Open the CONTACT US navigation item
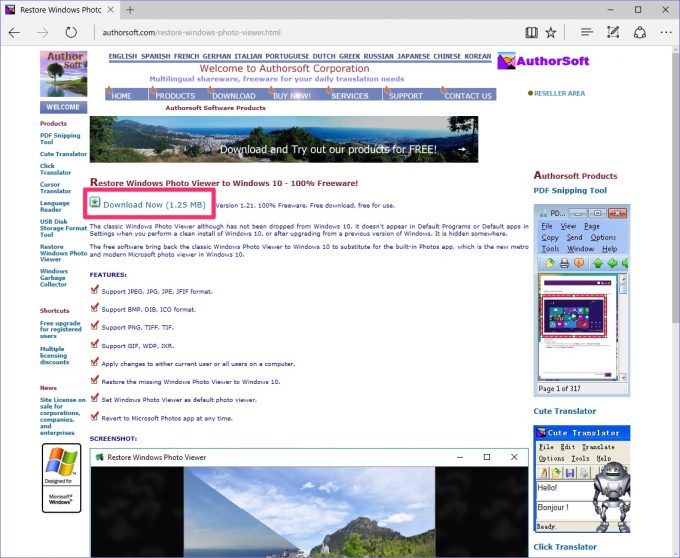Screen dimensions: 680x558 coord(468,96)
